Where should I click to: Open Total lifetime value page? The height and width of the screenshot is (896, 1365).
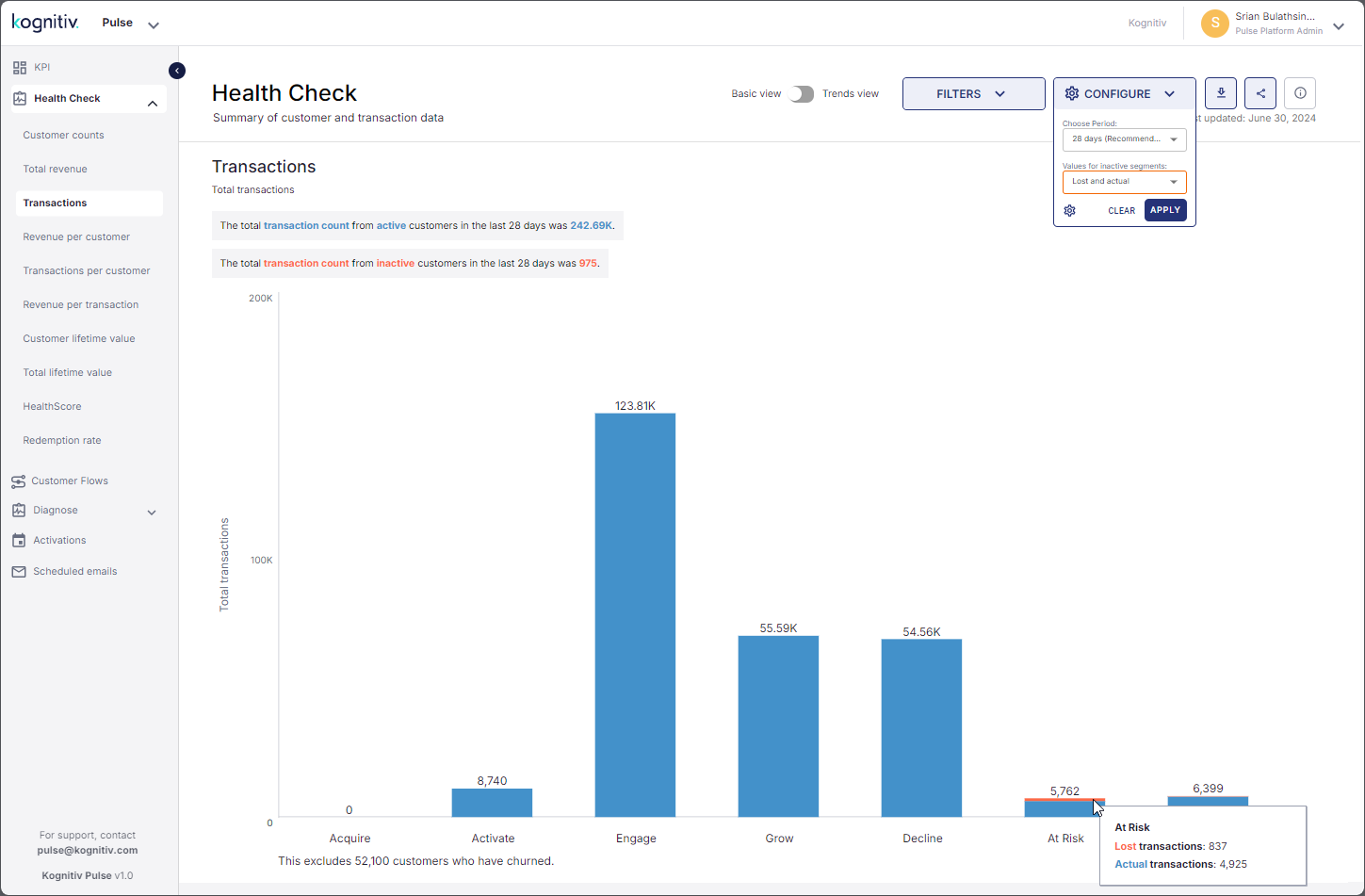(68, 372)
